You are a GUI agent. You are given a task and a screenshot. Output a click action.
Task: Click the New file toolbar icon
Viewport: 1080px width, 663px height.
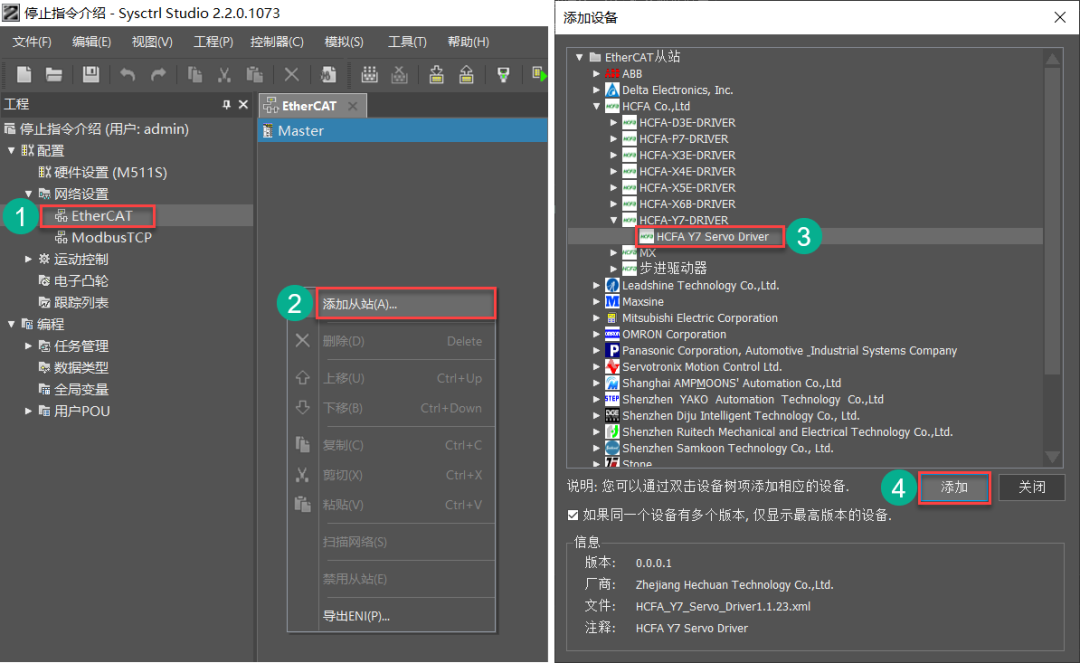click(x=24, y=74)
